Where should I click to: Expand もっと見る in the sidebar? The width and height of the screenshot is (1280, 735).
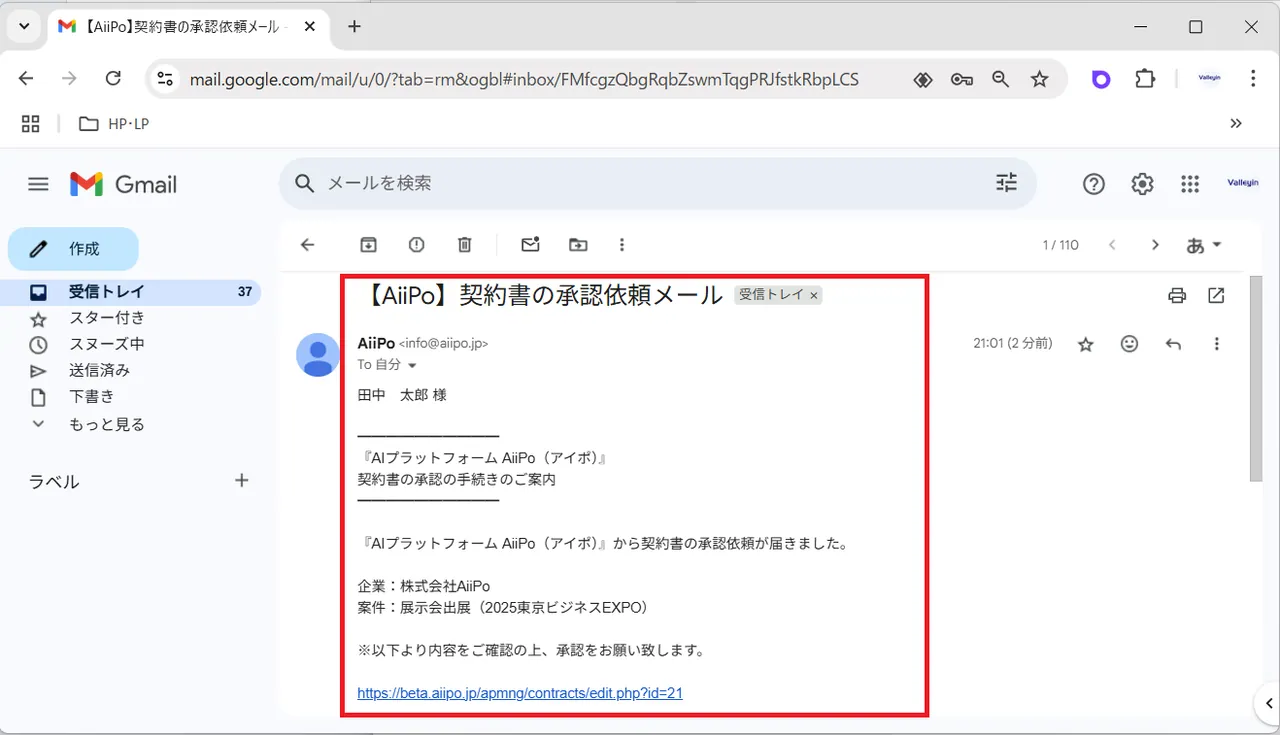(x=107, y=424)
